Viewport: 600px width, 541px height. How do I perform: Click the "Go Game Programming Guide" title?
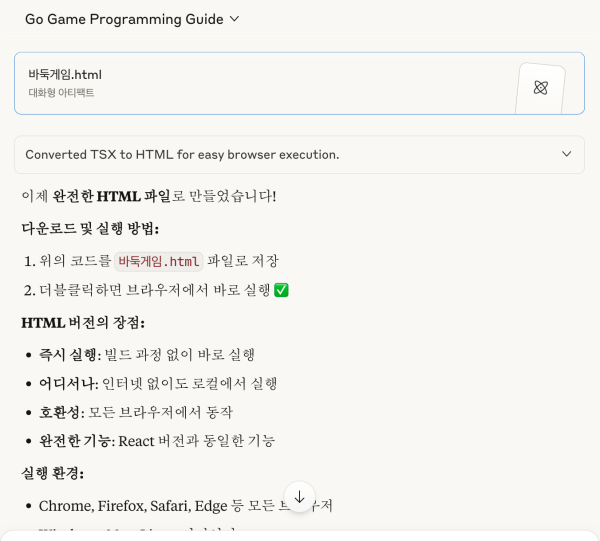click(125, 19)
